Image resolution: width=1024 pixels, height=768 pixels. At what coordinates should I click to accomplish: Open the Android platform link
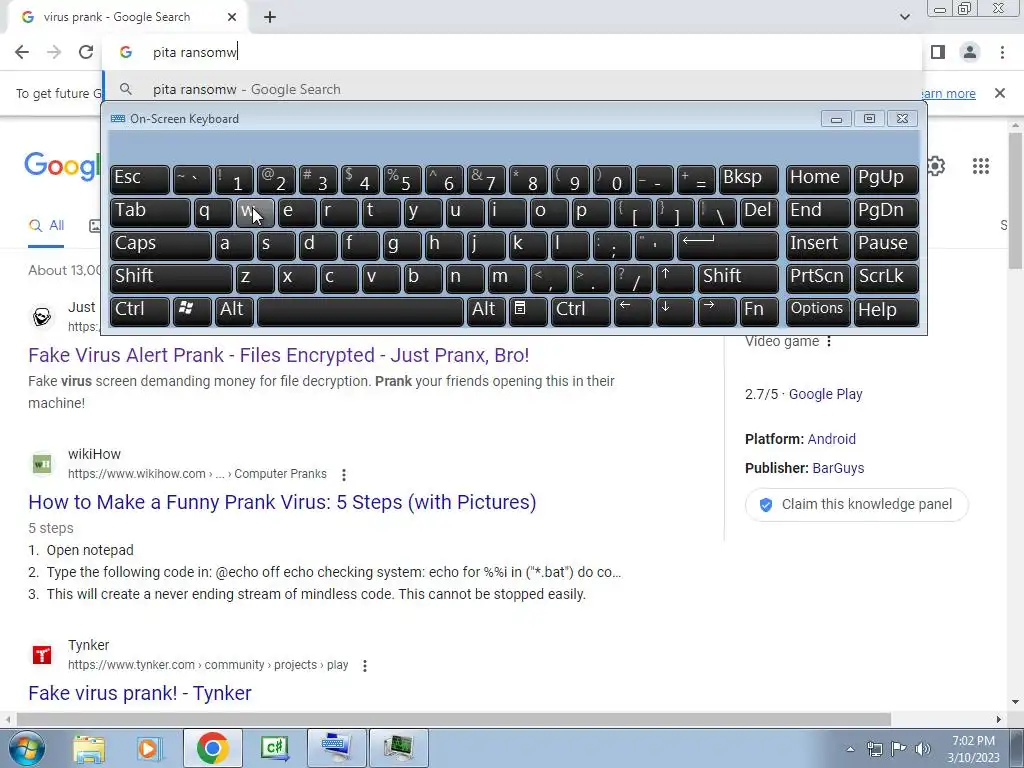(x=831, y=439)
